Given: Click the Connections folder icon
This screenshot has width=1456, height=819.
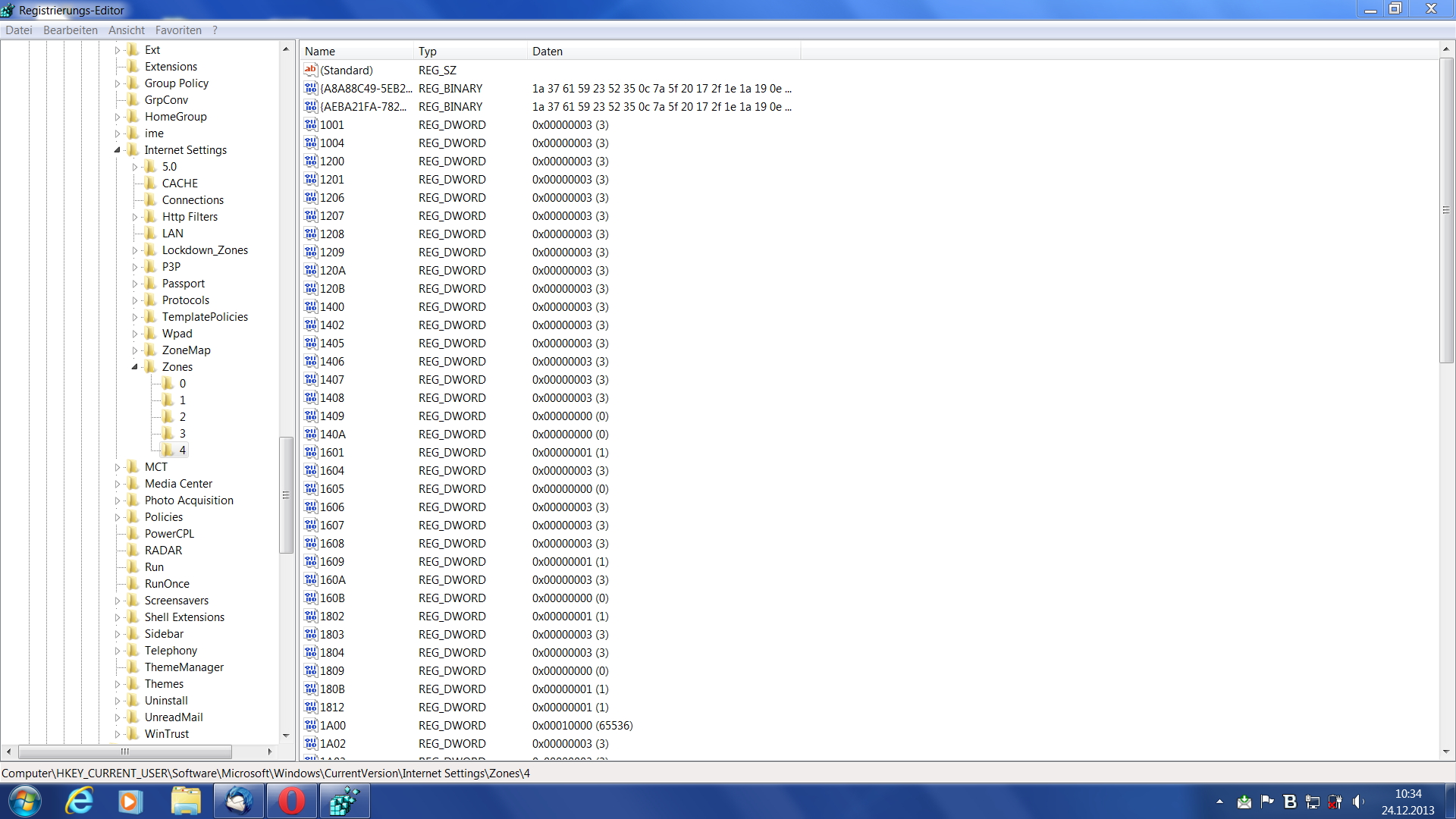Looking at the screenshot, I should click(151, 199).
